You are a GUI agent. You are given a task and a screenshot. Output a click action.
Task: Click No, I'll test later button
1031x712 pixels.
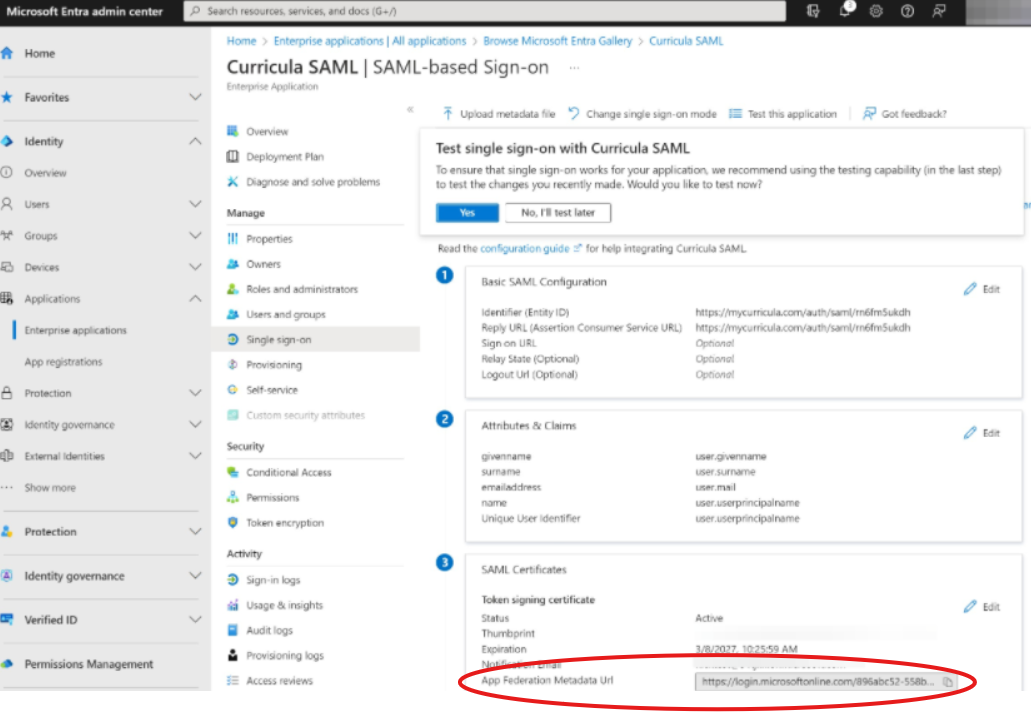[x=558, y=212]
